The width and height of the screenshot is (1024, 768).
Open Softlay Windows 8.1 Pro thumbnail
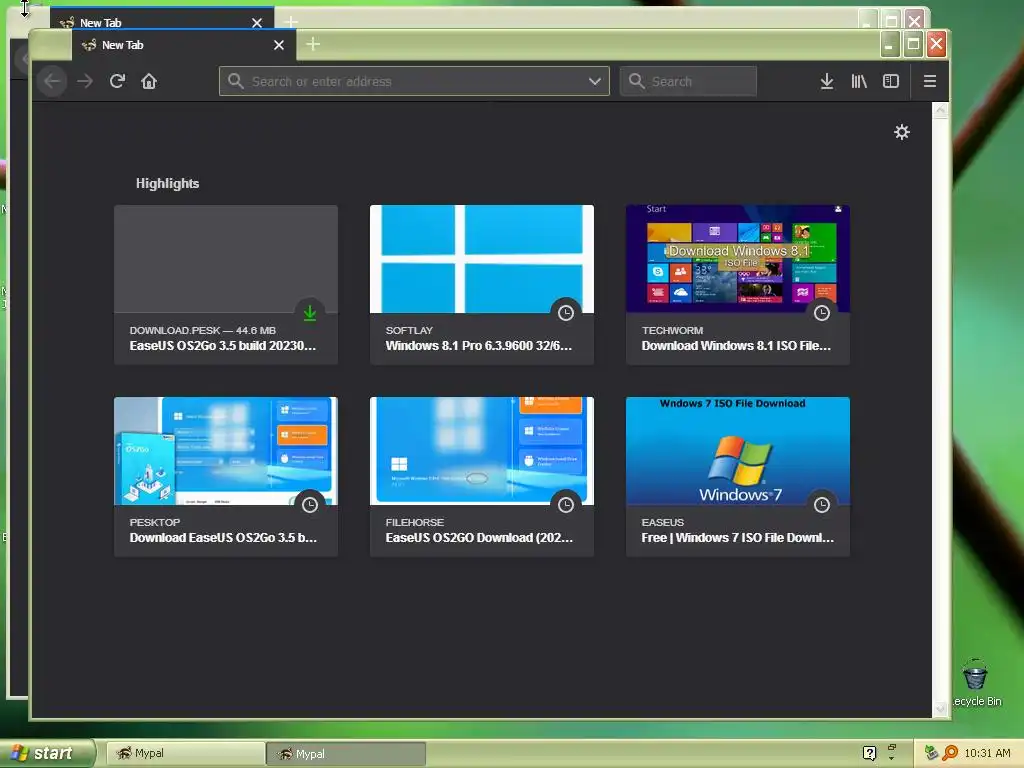coord(482,259)
